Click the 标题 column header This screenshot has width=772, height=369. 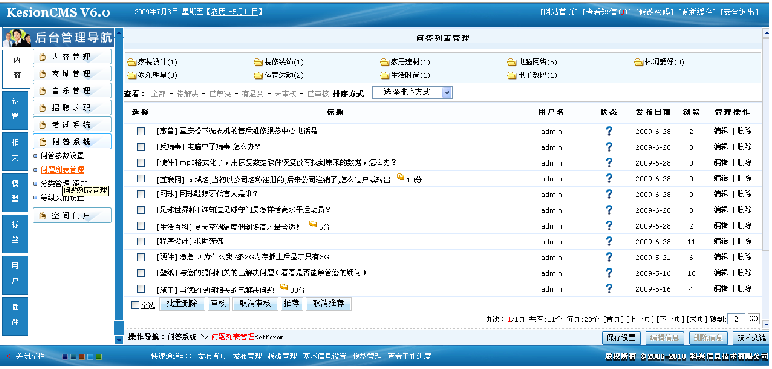pyautogui.click(x=335, y=112)
